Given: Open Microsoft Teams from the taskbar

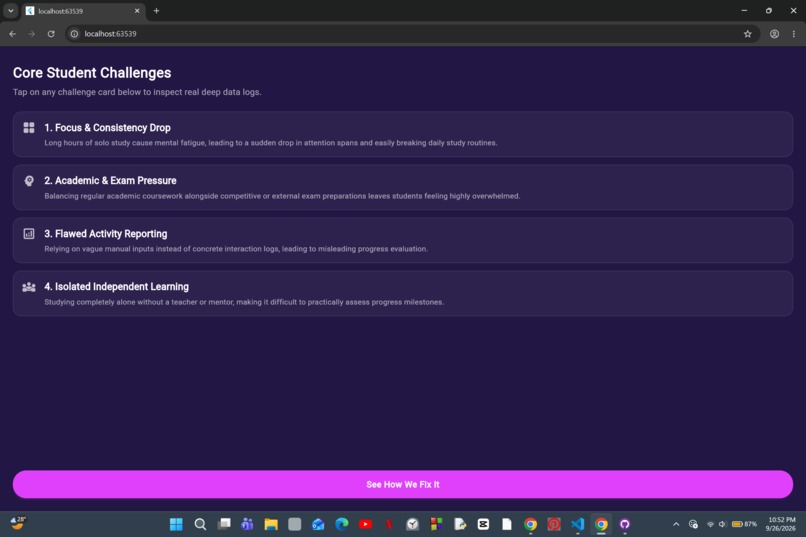Looking at the screenshot, I should coord(247,524).
